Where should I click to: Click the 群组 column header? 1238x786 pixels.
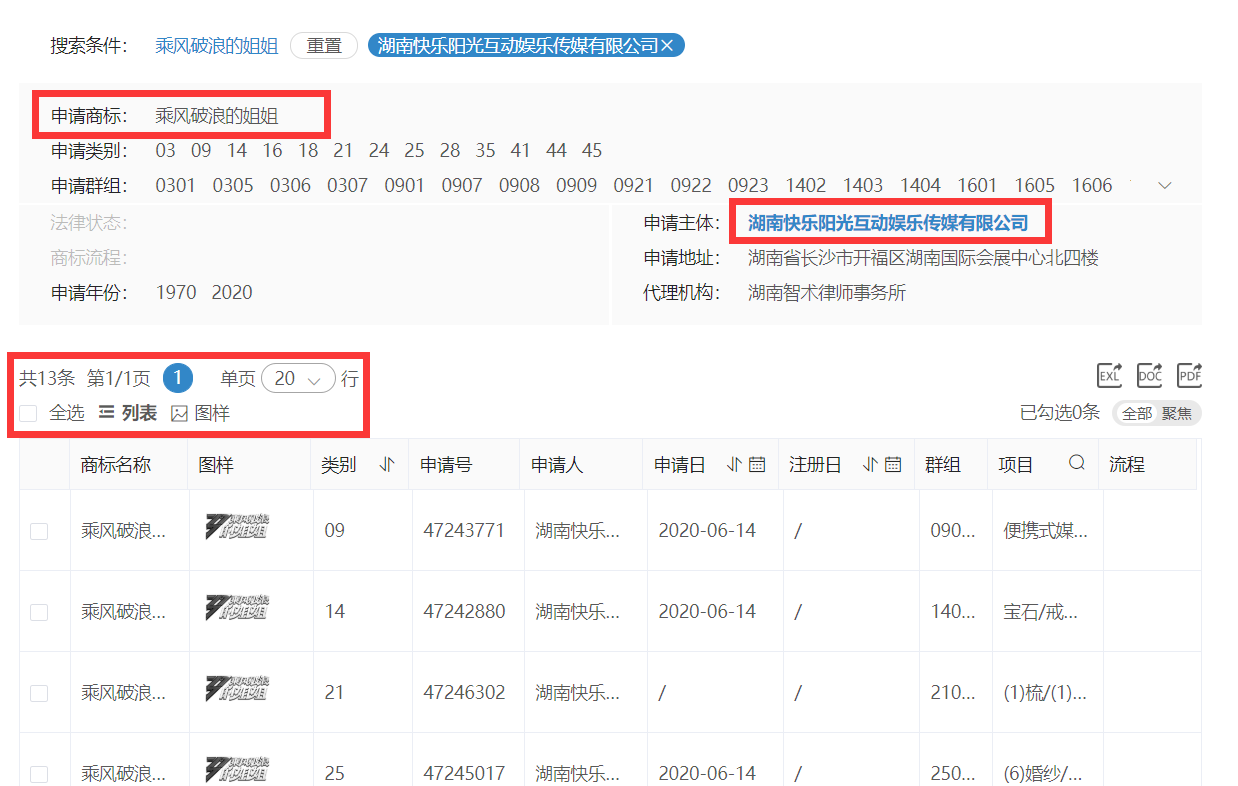pos(943,464)
